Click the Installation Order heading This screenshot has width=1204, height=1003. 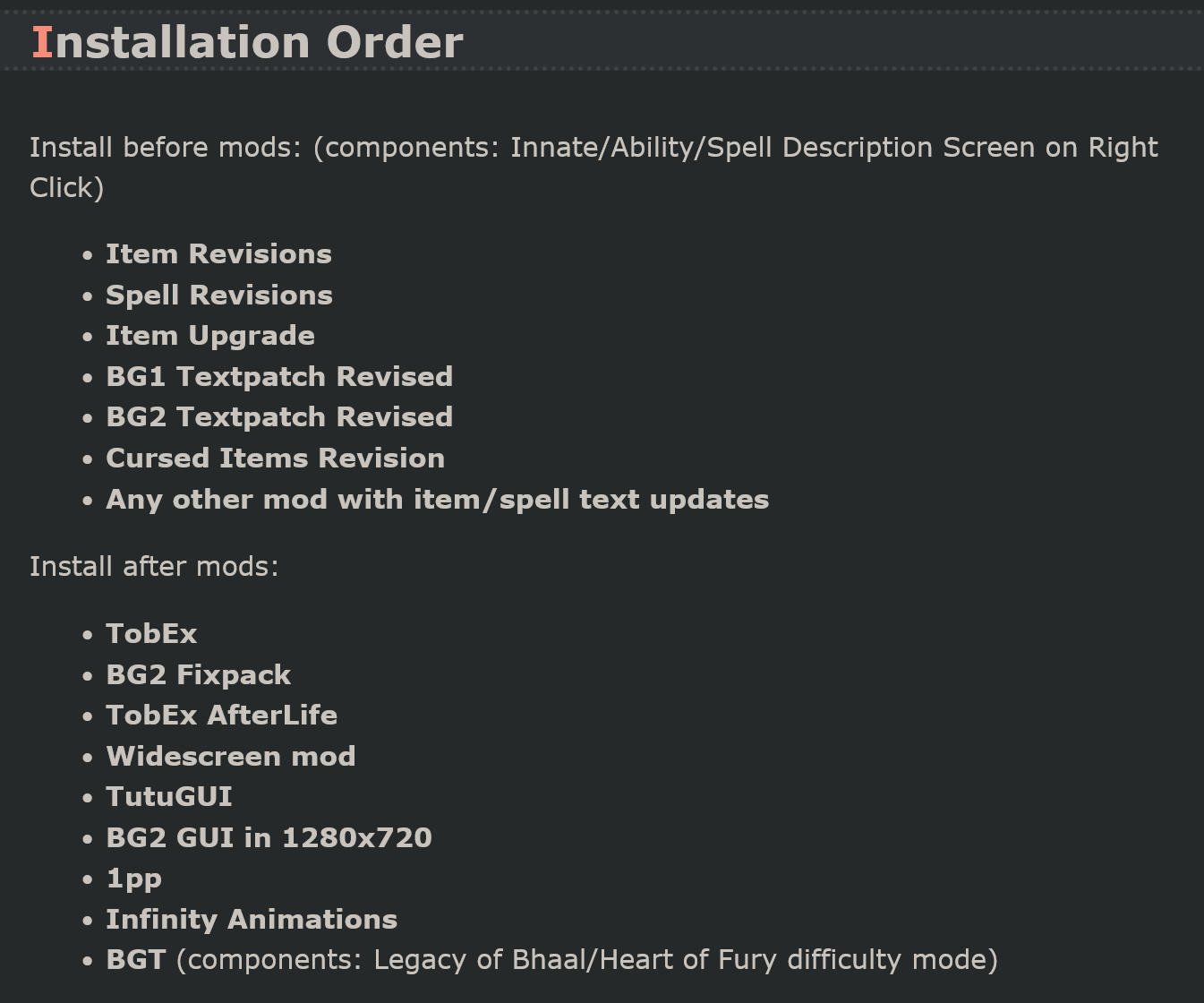[247, 42]
